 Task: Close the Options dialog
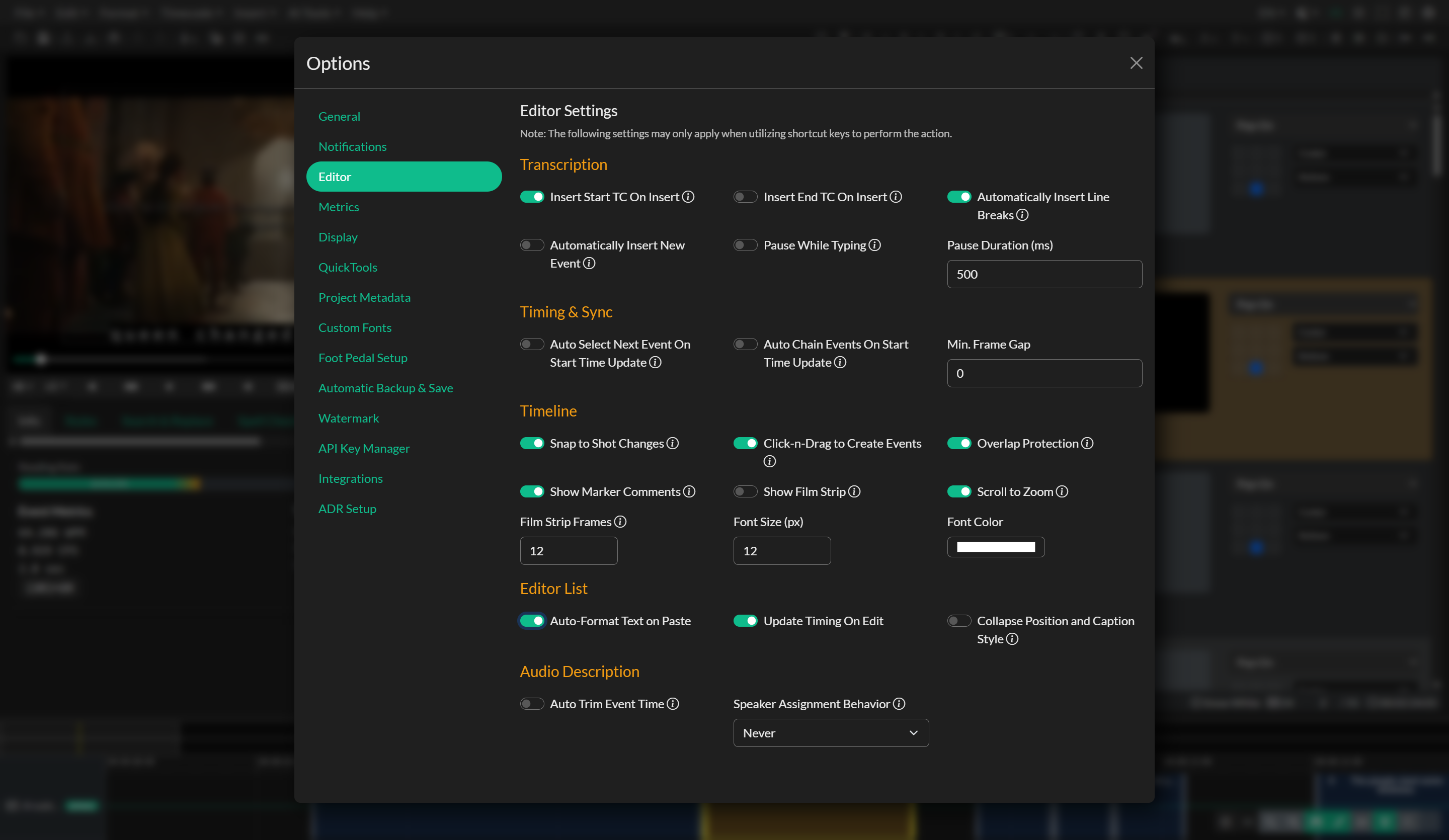[x=1136, y=63]
